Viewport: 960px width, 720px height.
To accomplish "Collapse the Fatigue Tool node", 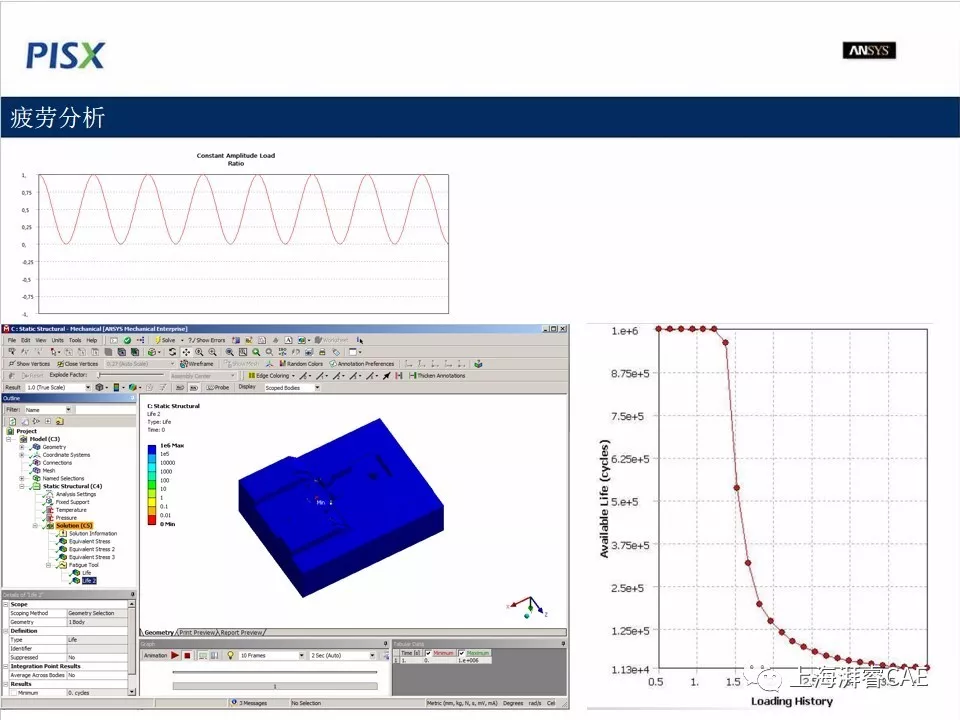I will (48, 565).
